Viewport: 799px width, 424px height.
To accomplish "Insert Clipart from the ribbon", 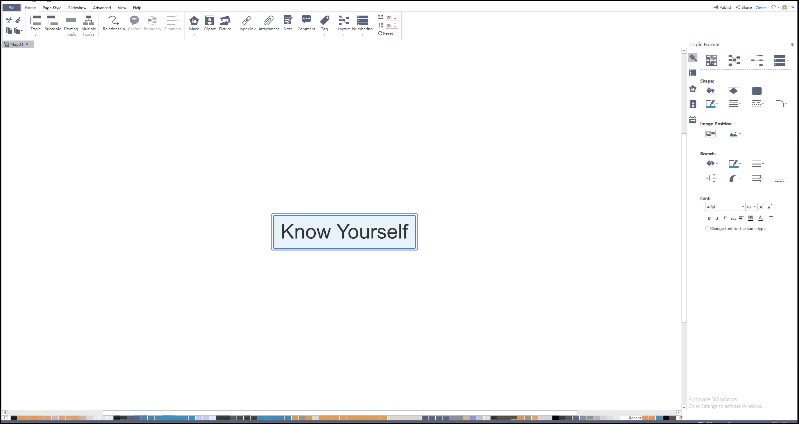I will (x=209, y=23).
